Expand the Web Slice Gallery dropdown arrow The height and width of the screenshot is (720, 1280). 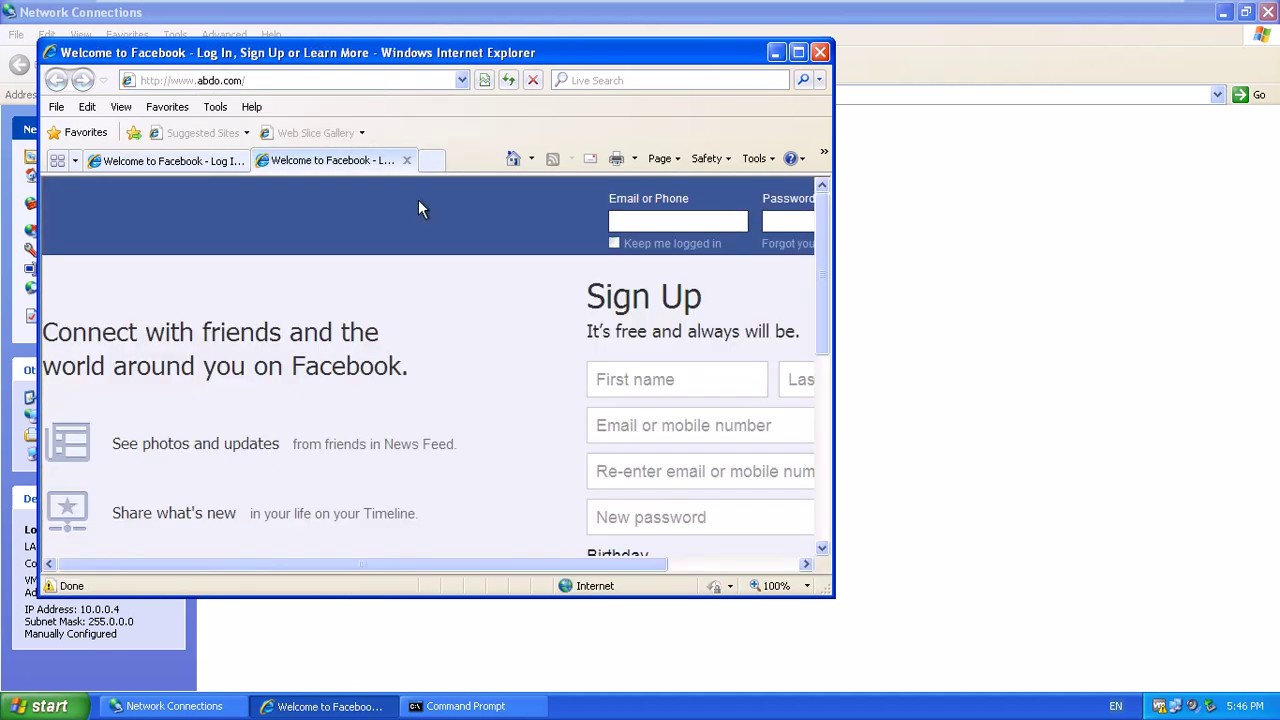[x=362, y=133]
